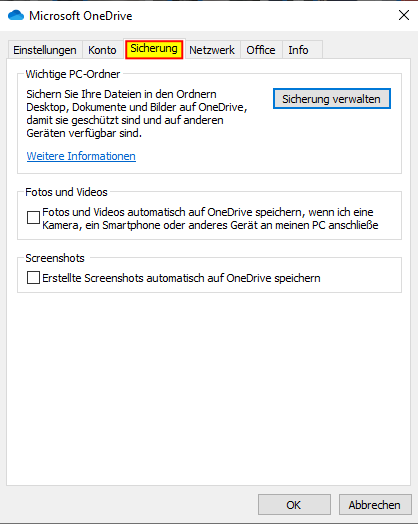Click the label text 'Erstellte Screenshots automatisch auf OneDrive speichern'

click(x=181, y=278)
